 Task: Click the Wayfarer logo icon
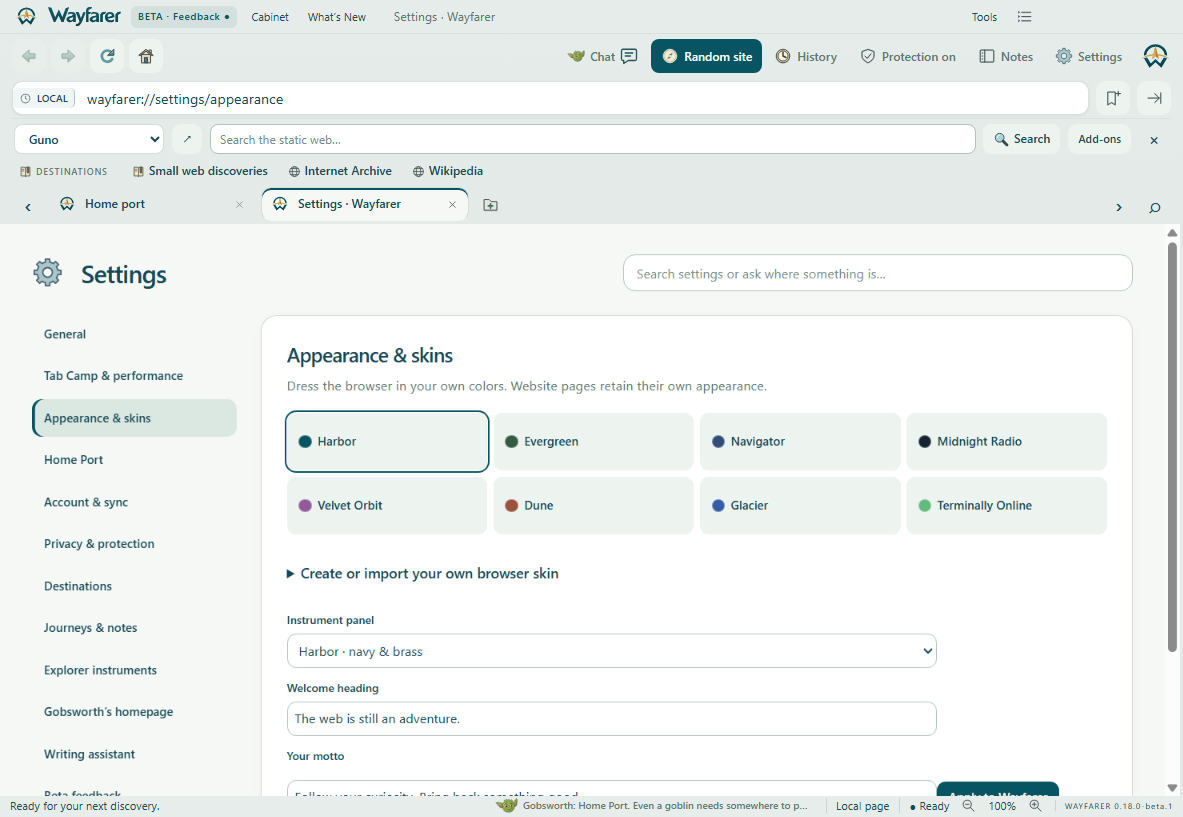(26, 16)
